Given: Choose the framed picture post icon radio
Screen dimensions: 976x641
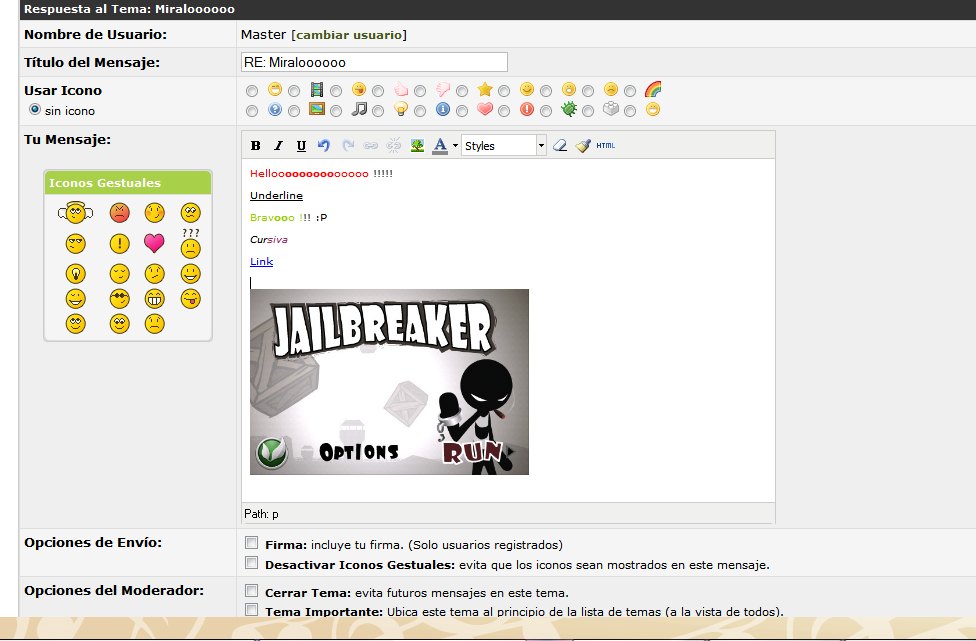Looking at the screenshot, I should point(294,111).
